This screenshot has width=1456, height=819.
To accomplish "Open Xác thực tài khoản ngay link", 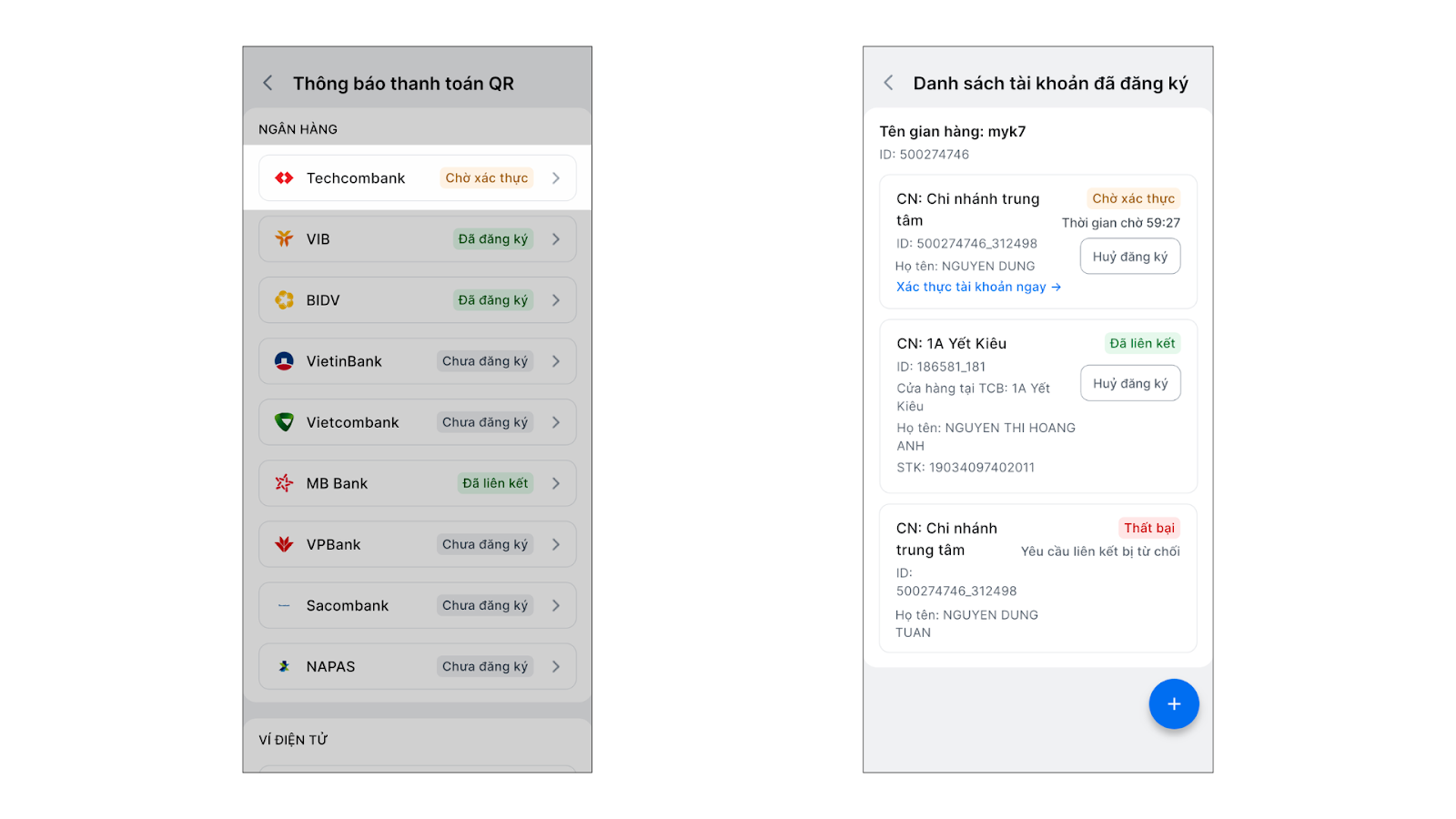I will point(978,287).
